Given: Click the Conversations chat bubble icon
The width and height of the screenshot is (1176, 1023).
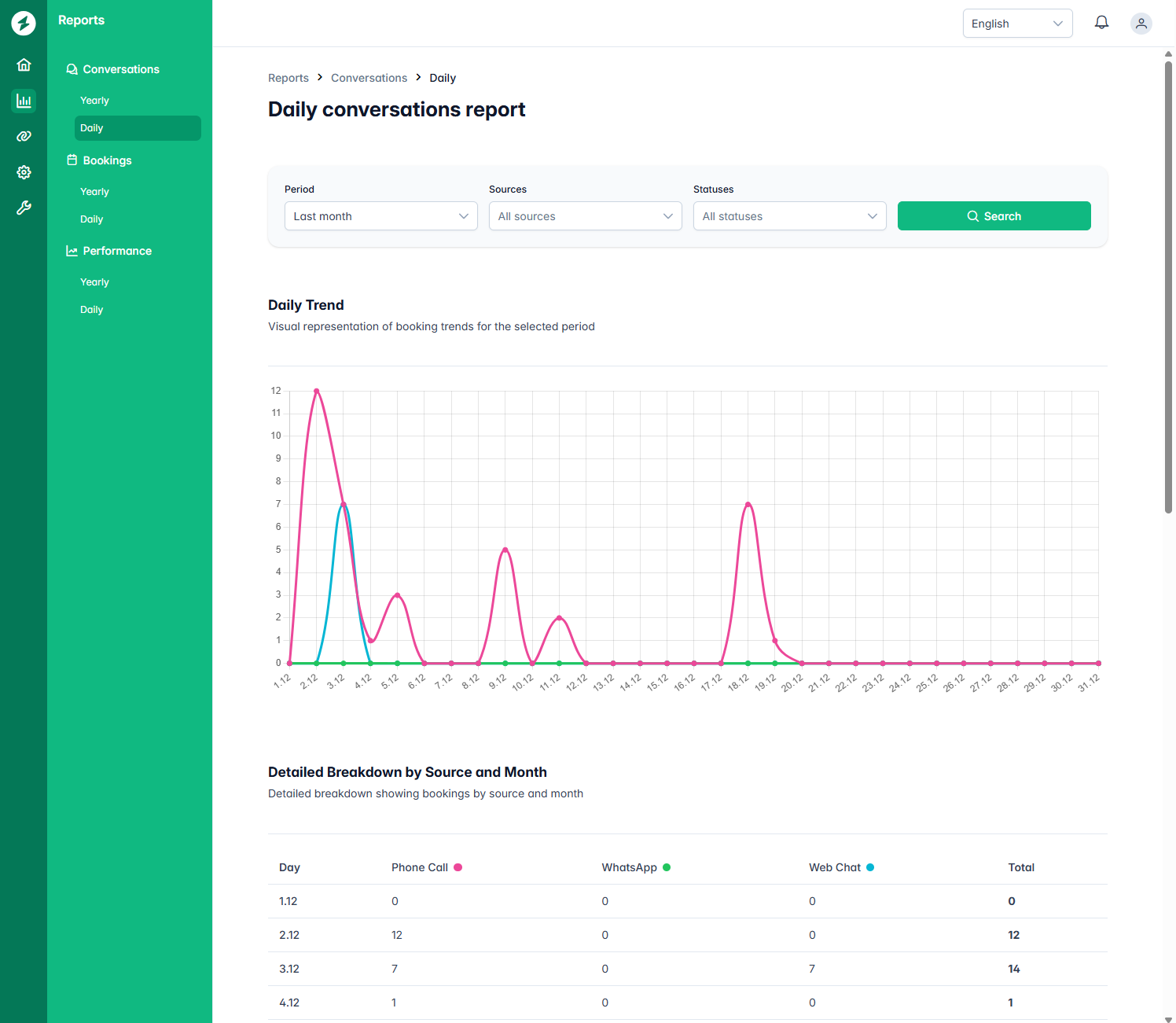Looking at the screenshot, I should coord(72,69).
